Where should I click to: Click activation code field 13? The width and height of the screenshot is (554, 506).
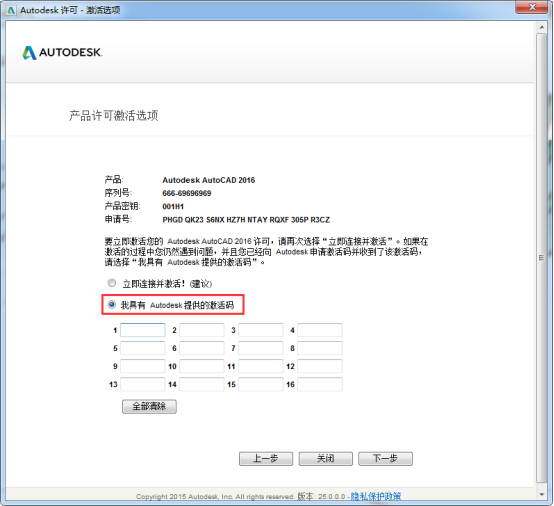143,384
